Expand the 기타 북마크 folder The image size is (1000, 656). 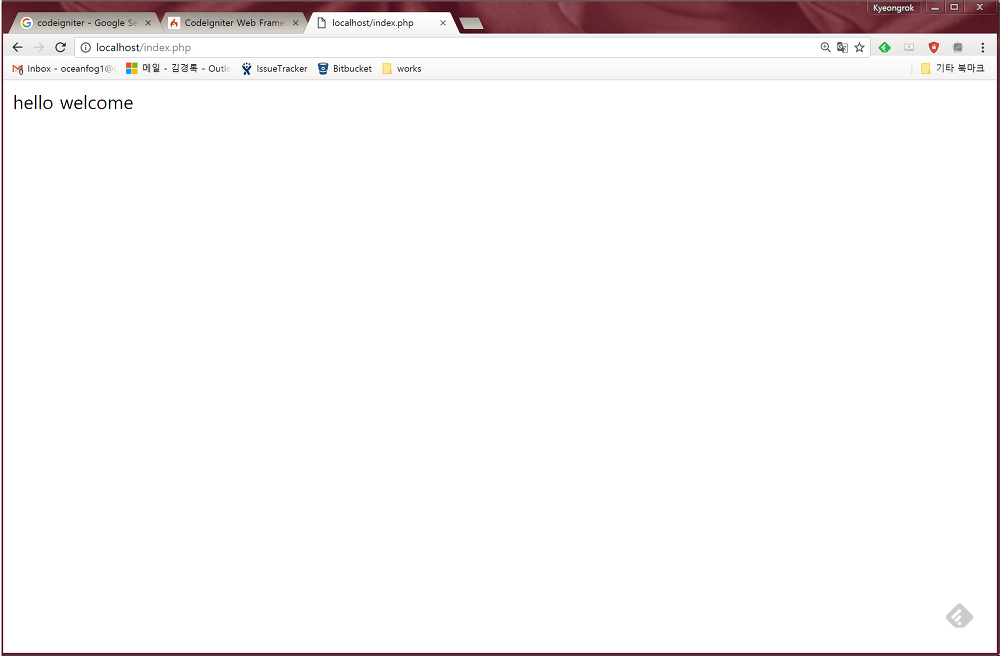[953, 68]
